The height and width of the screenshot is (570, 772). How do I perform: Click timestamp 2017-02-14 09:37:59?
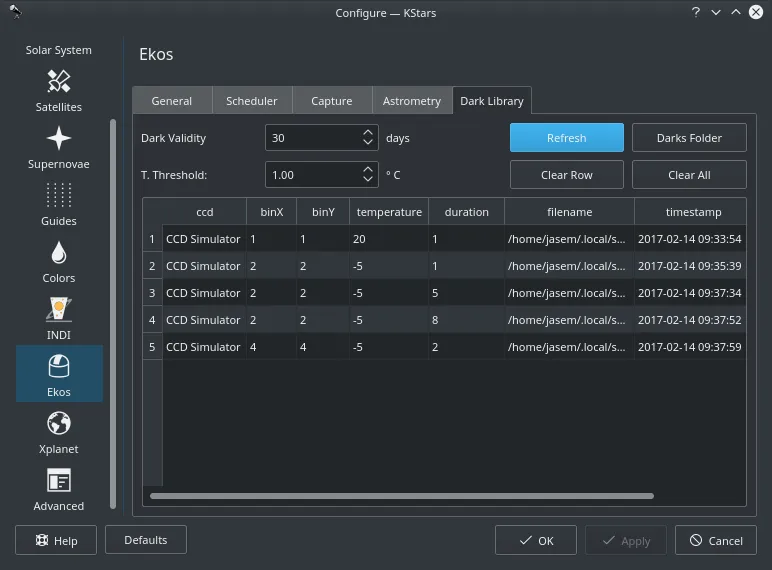tap(690, 348)
